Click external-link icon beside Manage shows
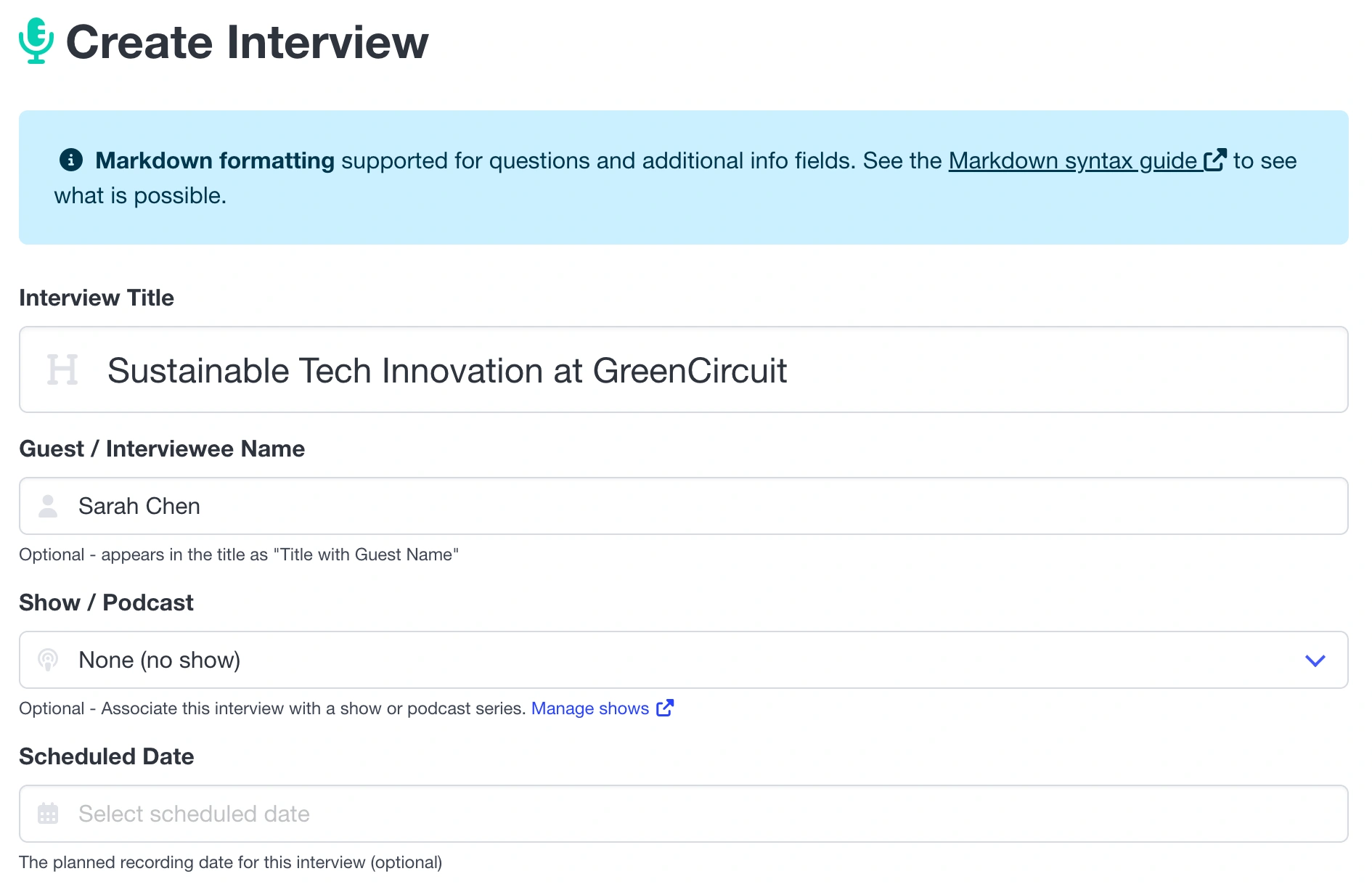The width and height of the screenshot is (1372, 887). [x=665, y=708]
